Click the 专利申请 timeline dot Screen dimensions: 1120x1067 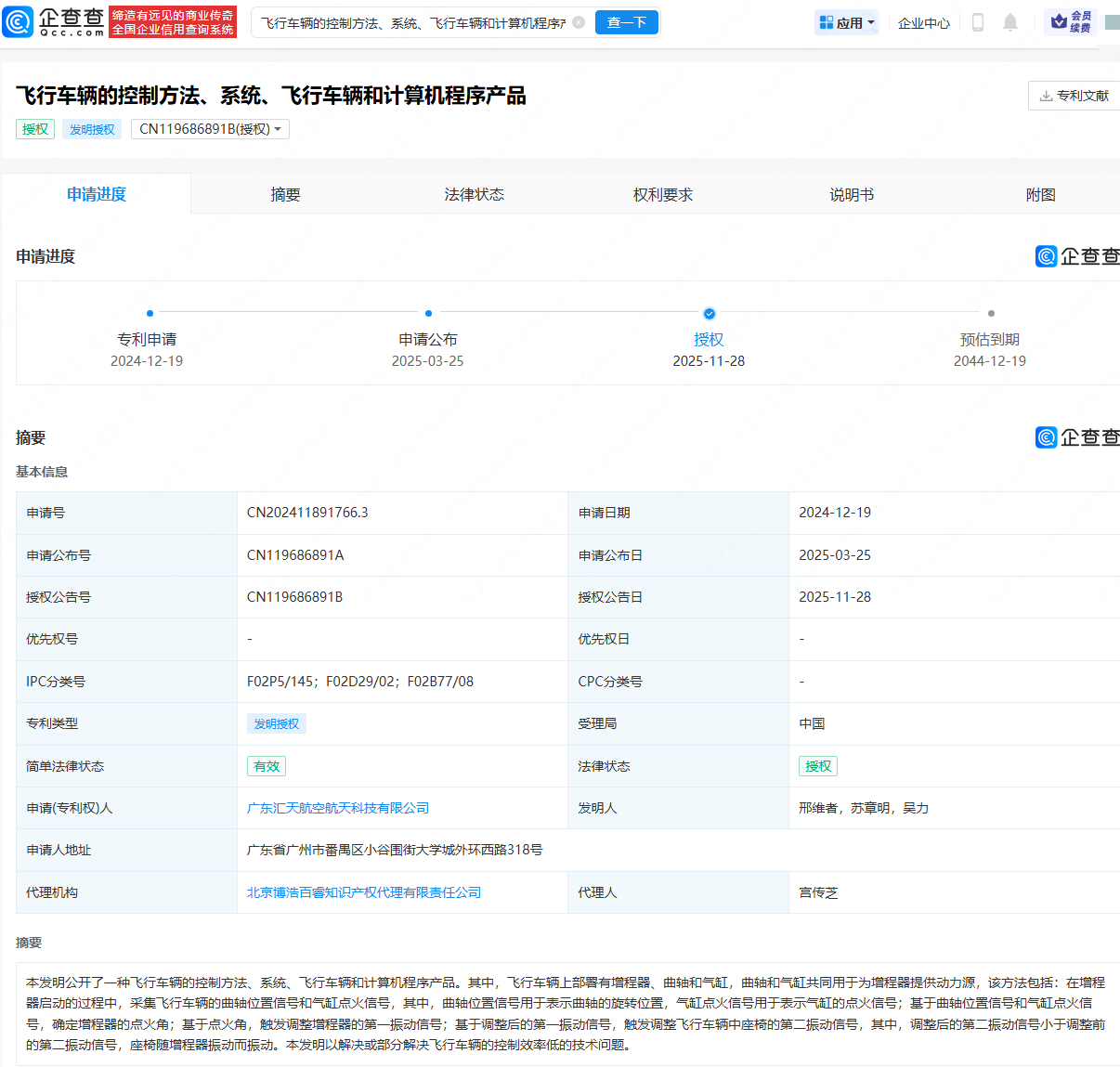[x=150, y=314]
